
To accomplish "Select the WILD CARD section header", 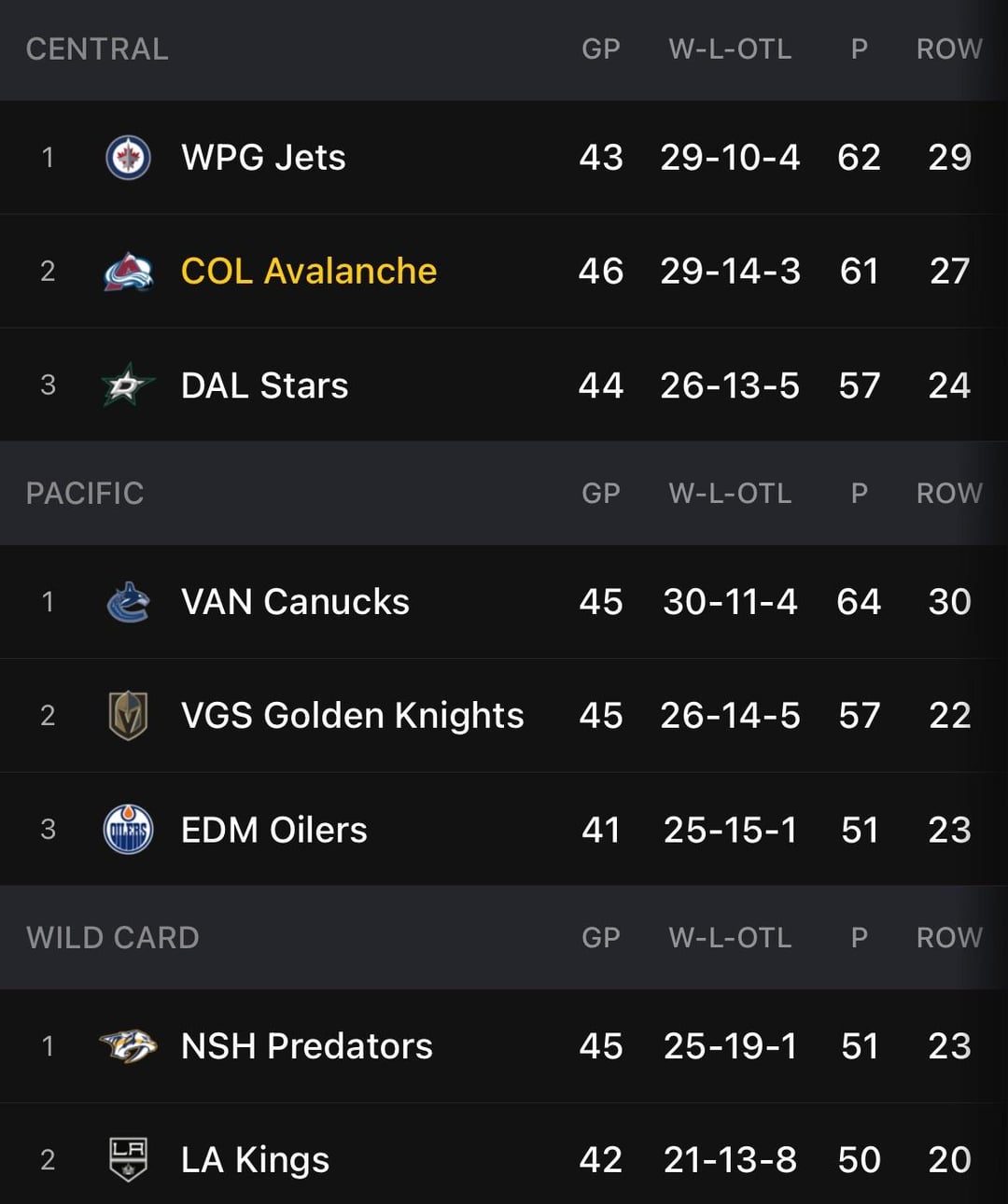I will pyautogui.click(x=113, y=938).
